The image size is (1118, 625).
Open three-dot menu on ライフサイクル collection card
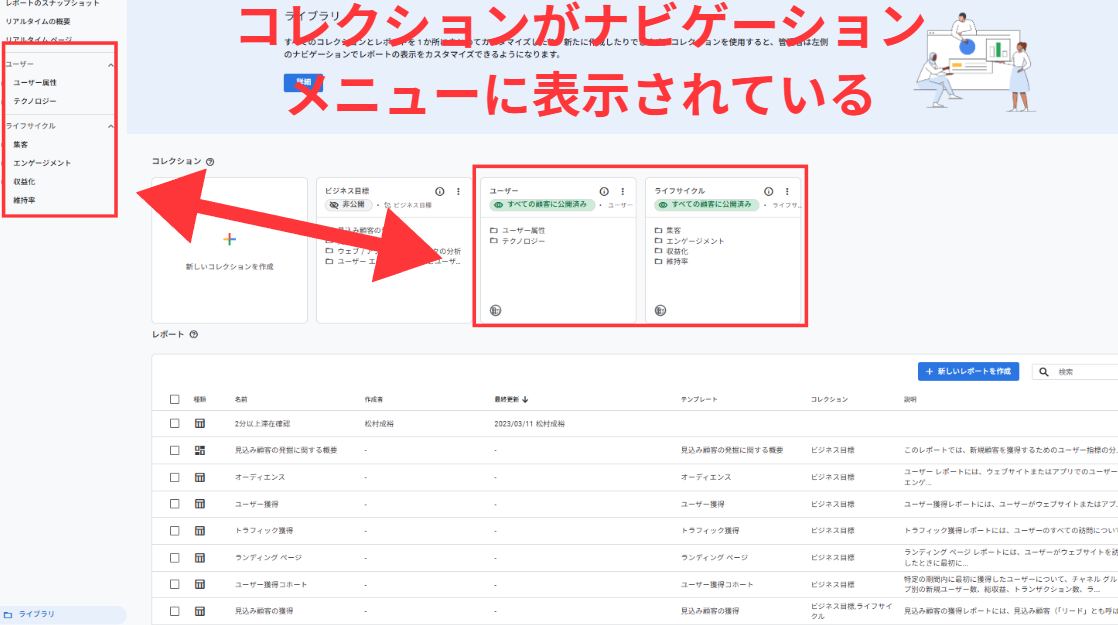click(x=787, y=191)
